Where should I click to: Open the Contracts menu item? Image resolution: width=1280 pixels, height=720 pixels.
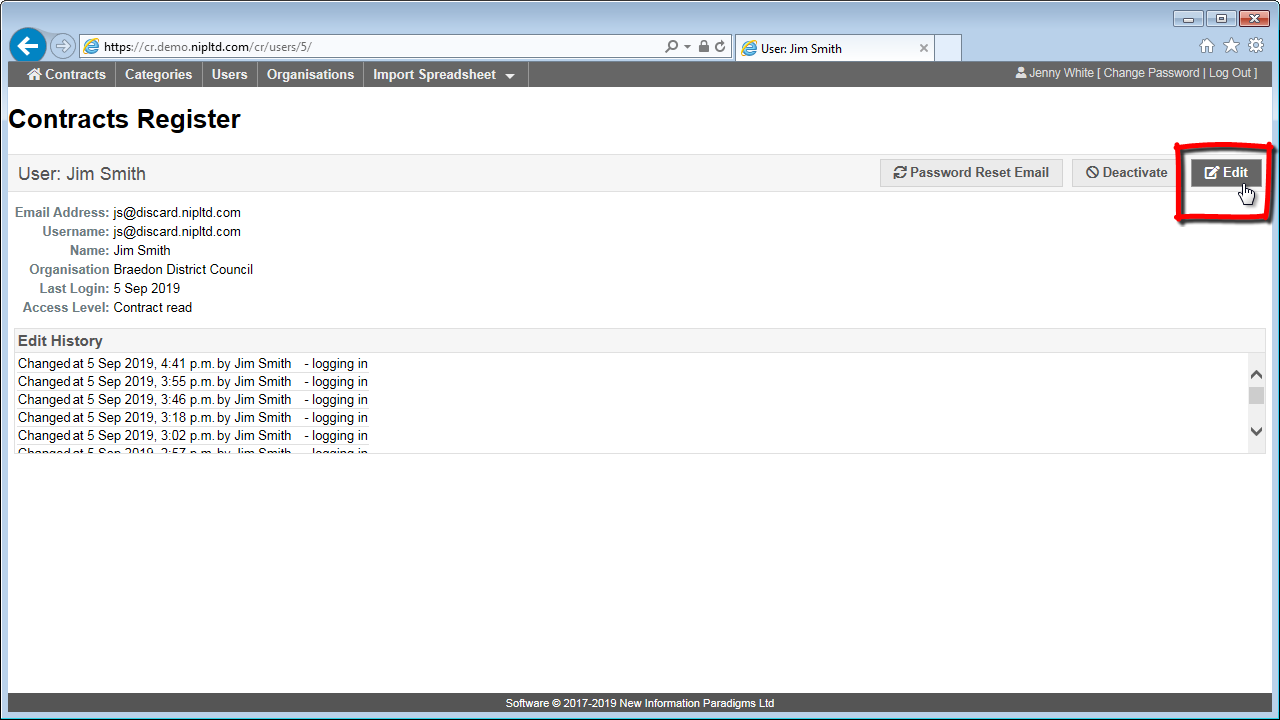point(66,75)
